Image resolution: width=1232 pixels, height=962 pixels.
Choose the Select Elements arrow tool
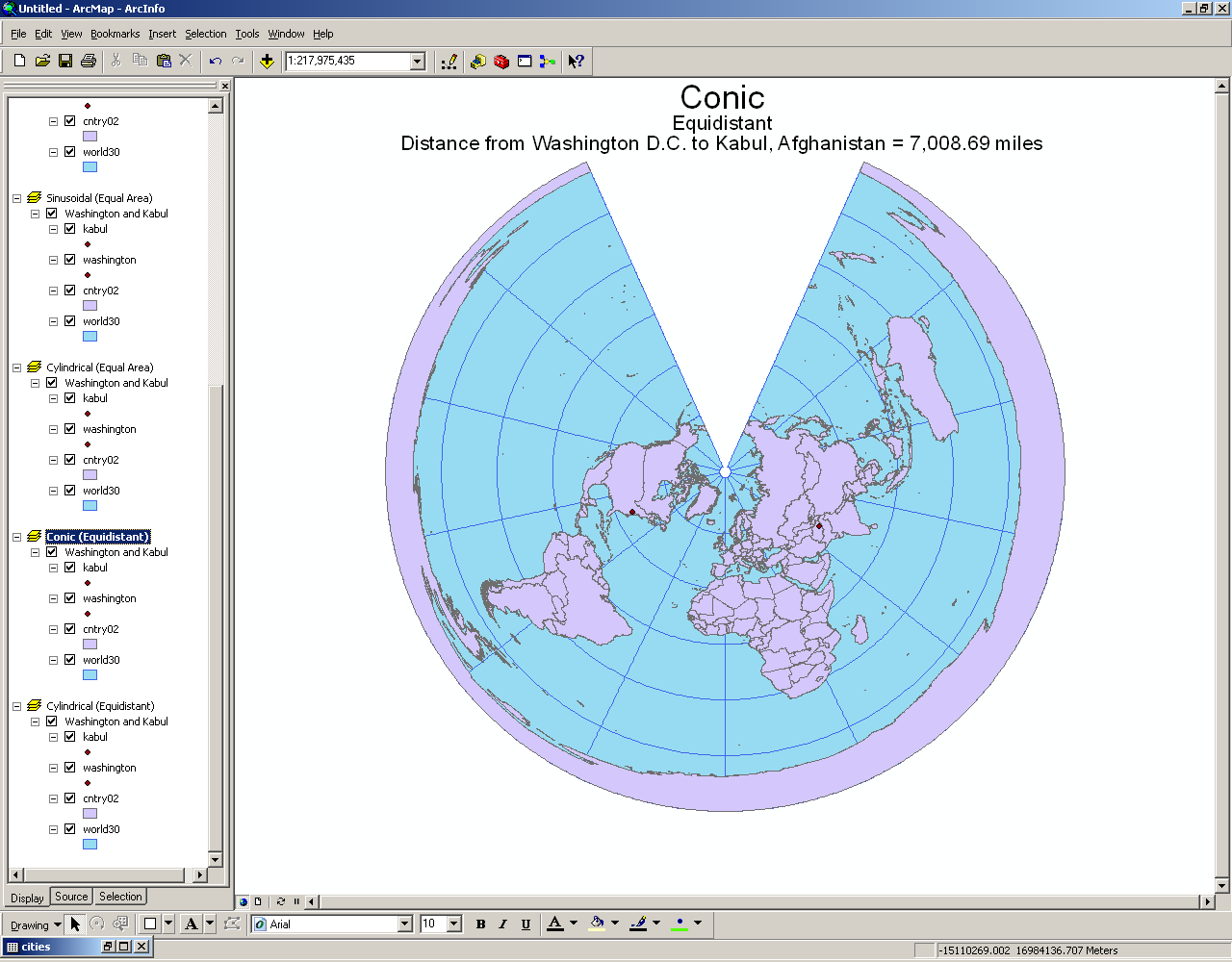[75, 924]
